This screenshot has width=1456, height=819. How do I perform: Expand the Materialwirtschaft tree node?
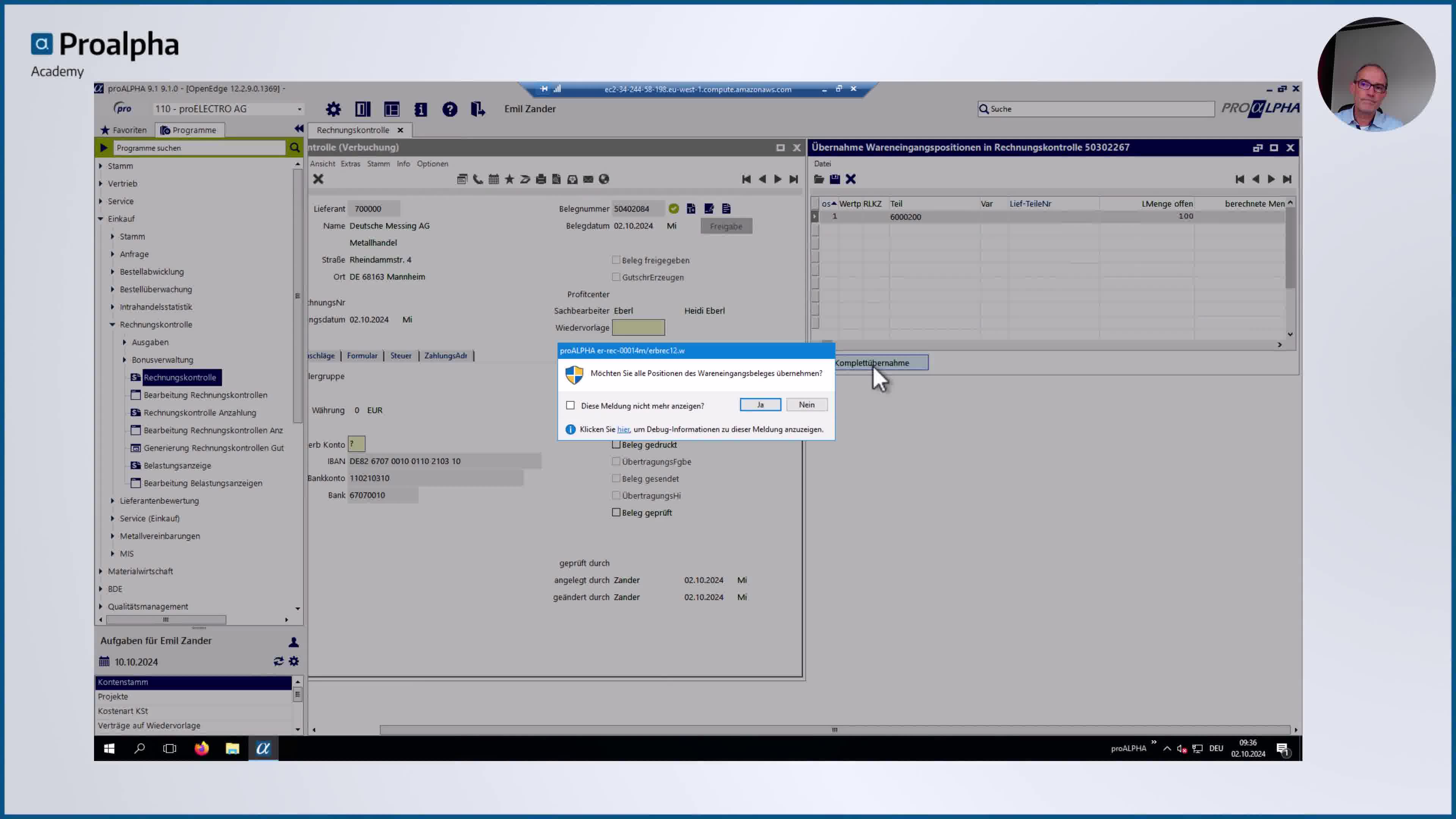(x=100, y=571)
